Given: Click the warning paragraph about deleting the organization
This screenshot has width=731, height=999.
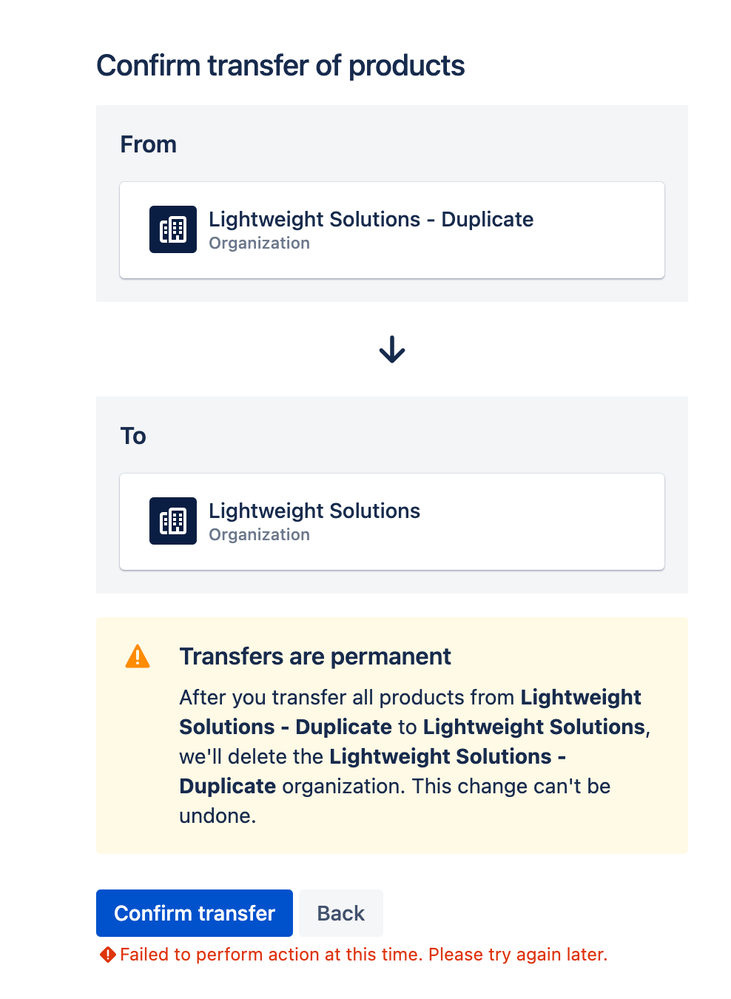Looking at the screenshot, I should (x=414, y=756).
